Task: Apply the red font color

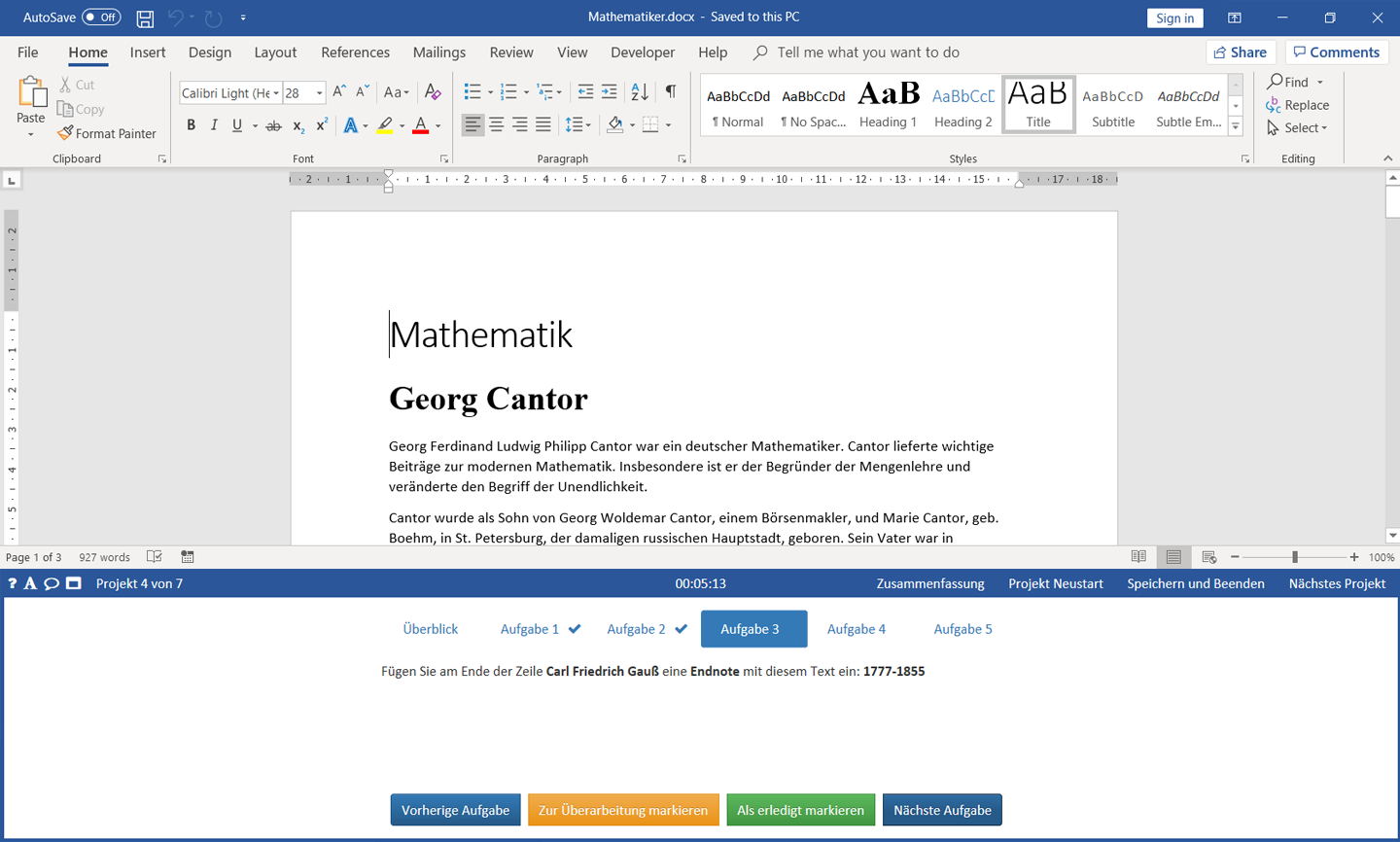Action: point(420,125)
